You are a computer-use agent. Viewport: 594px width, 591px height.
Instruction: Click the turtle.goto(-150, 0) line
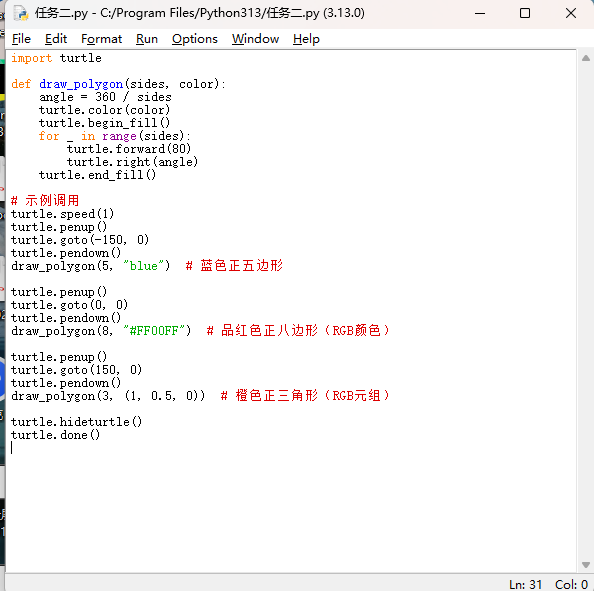pyautogui.click(x=80, y=240)
